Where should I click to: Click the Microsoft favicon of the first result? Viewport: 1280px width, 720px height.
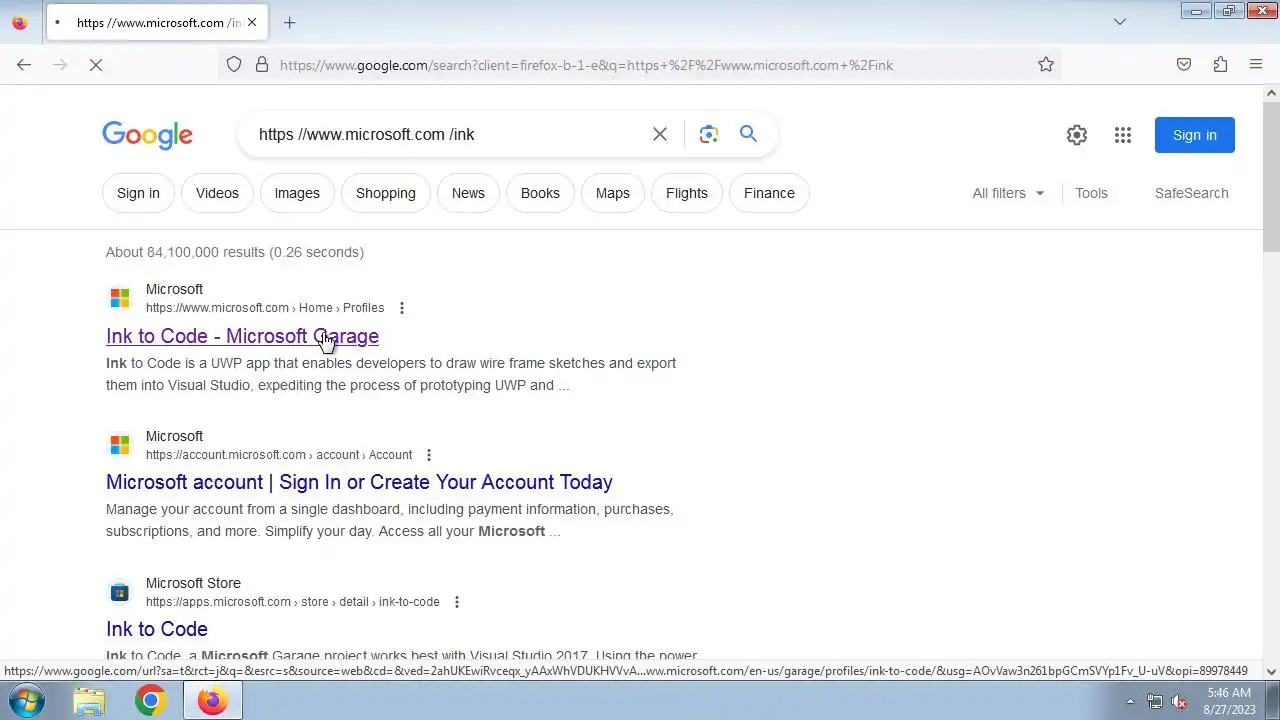click(x=120, y=298)
